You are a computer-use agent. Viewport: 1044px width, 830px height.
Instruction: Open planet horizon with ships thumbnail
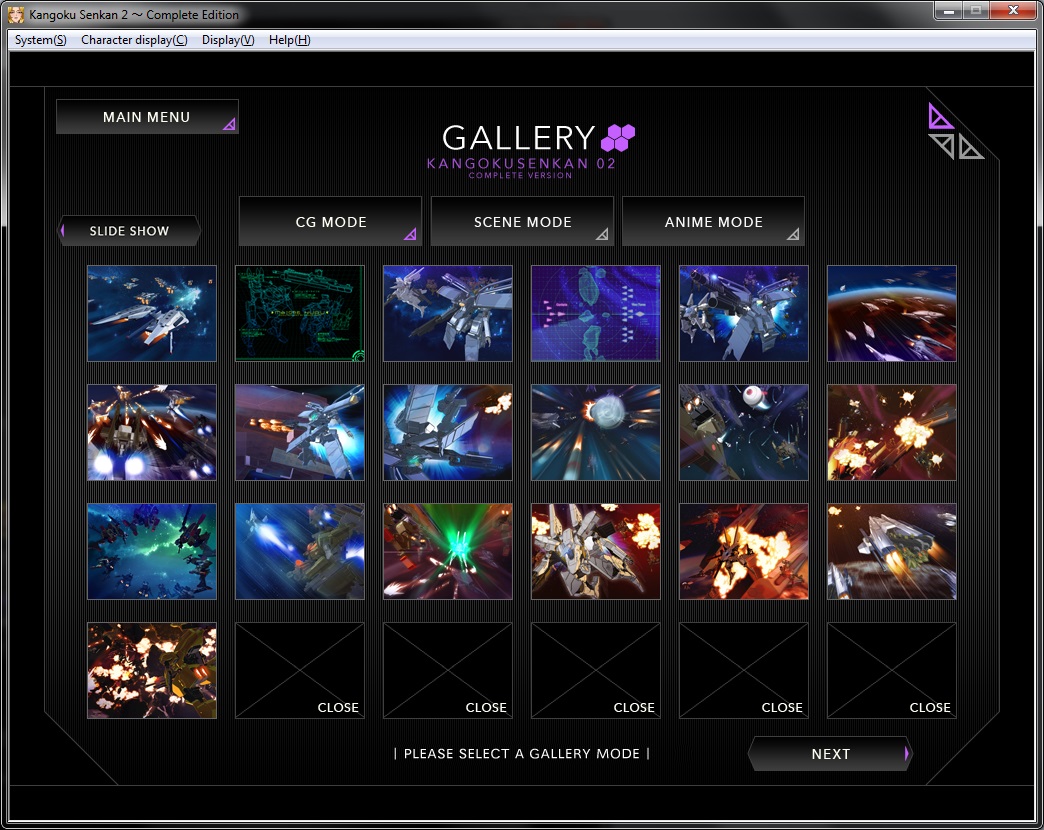(x=892, y=313)
